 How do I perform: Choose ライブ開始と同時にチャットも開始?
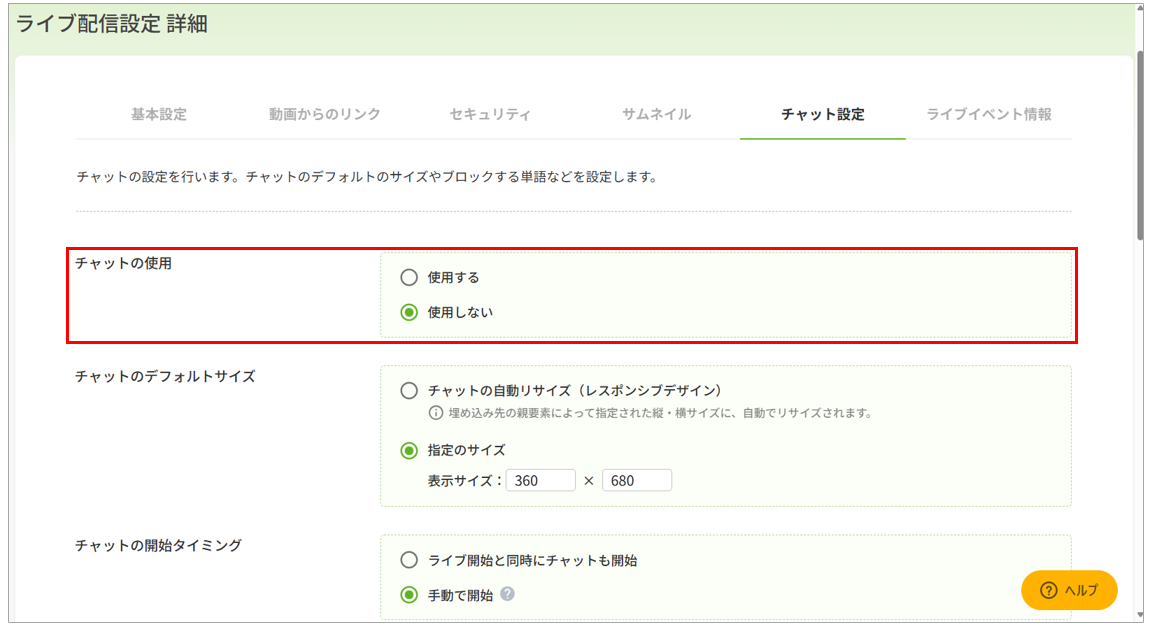click(x=409, y=561)
